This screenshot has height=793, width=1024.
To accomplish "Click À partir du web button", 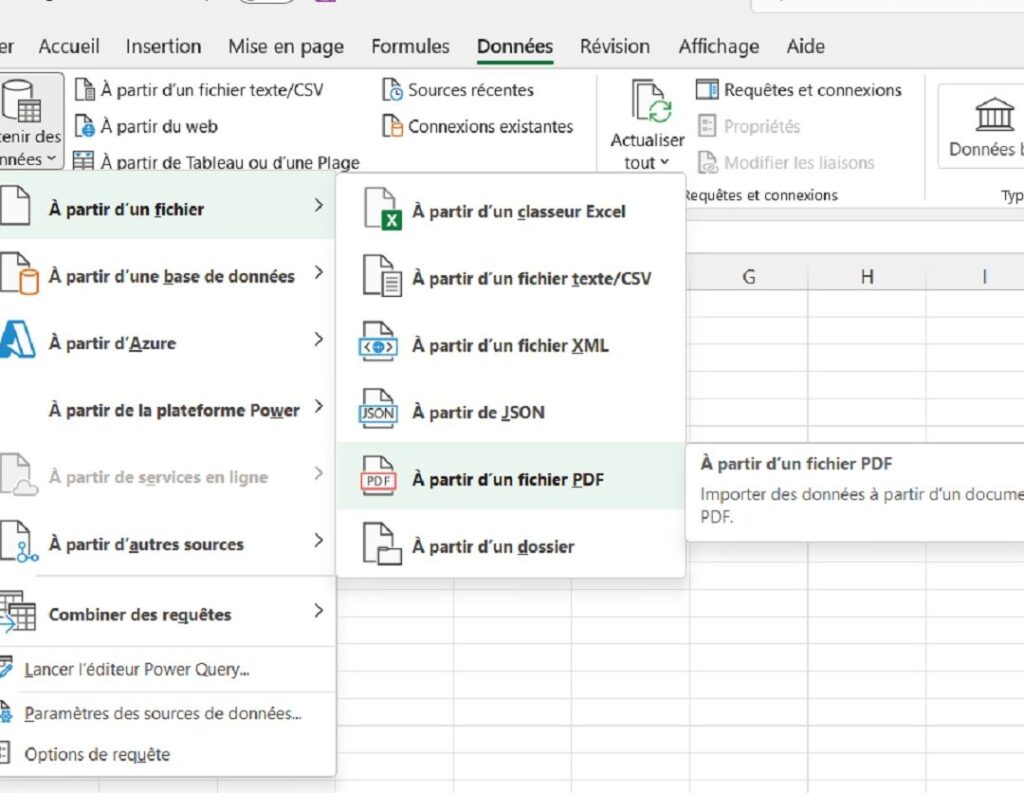I will pos(146,126).
